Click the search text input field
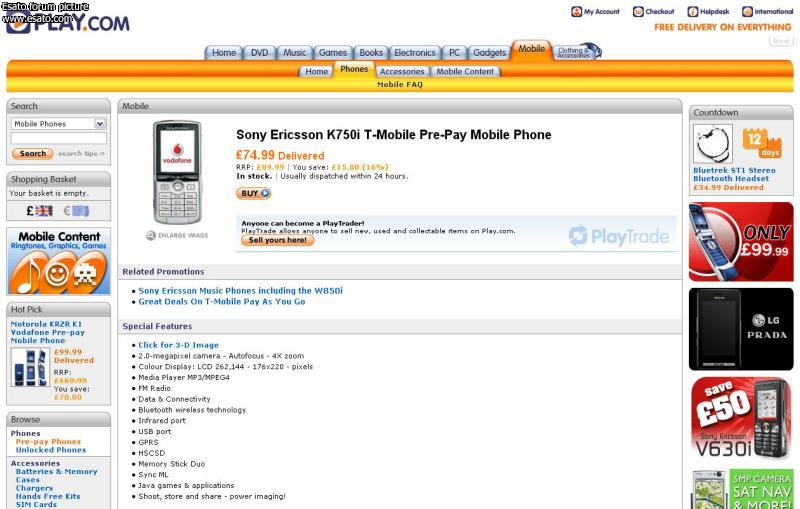Screen dimensions: 800x509 pyautogui.click(x=58, y=139)
